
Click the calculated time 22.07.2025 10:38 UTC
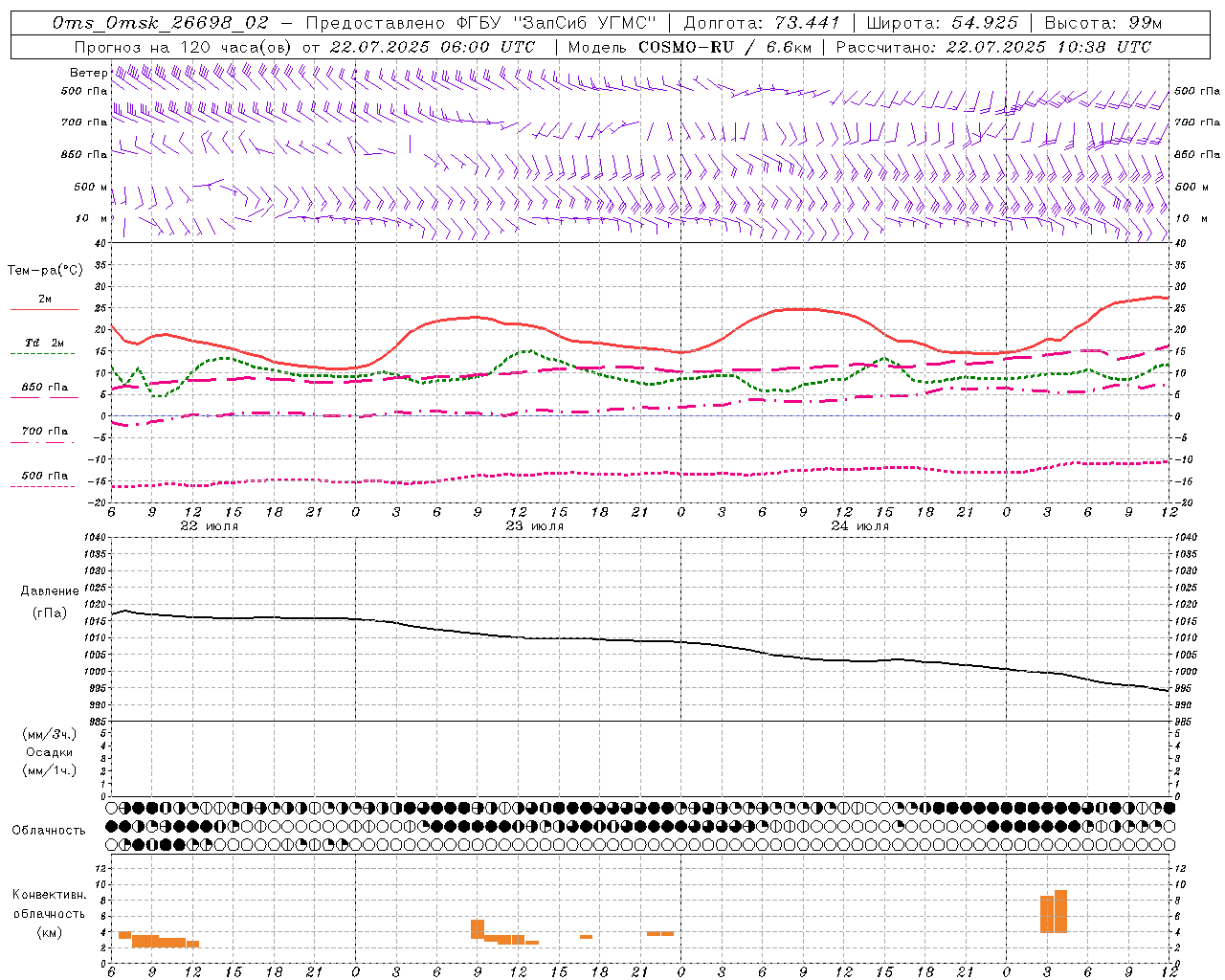[1049, 47]
